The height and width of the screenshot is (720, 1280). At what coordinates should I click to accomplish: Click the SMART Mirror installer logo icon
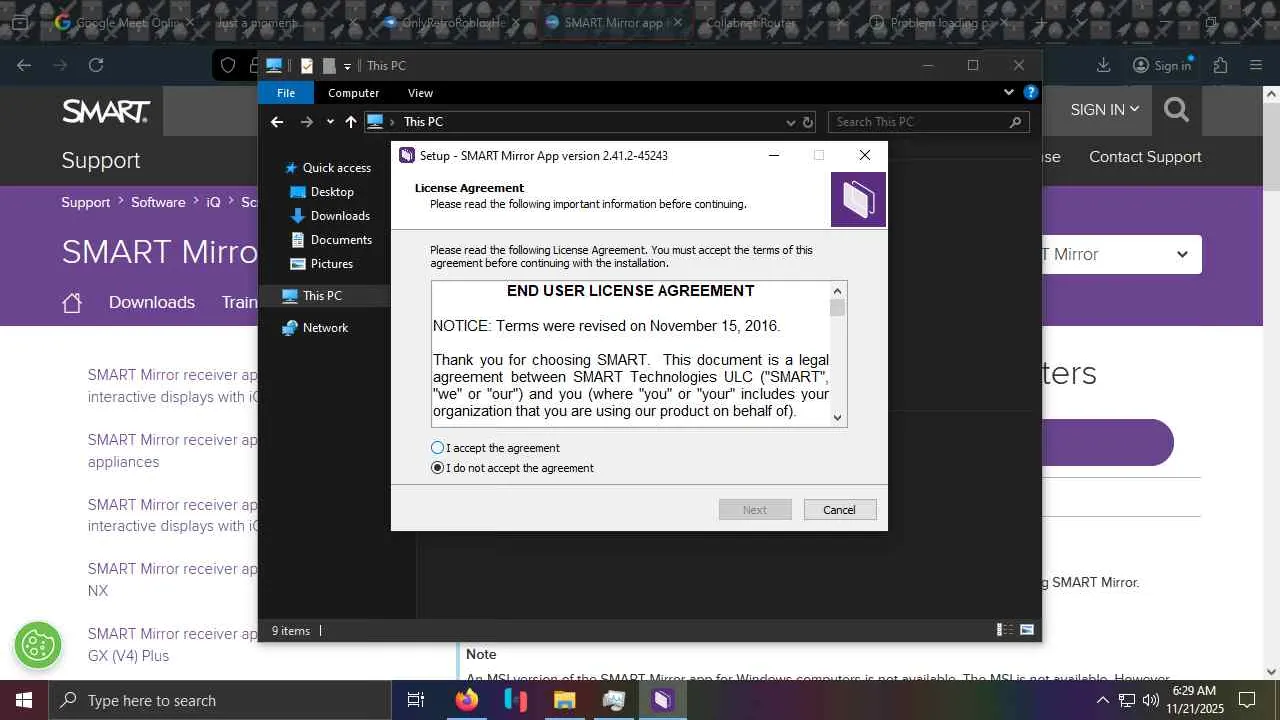pyautogui.click(x=858, y=200)
